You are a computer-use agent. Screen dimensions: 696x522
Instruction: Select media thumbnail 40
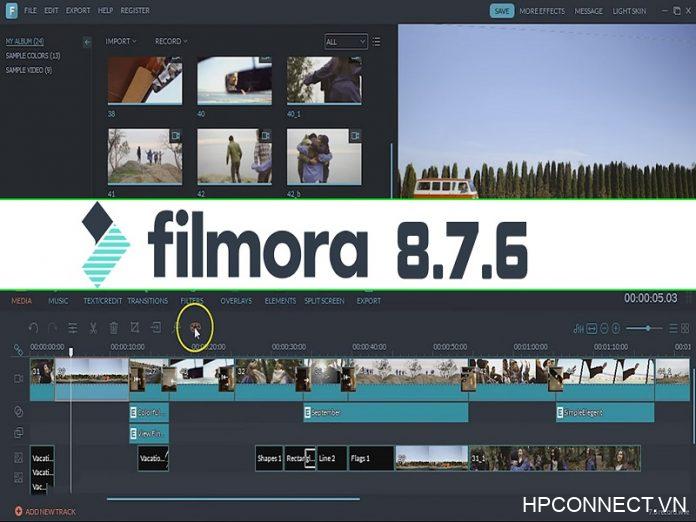pos(234,80)
